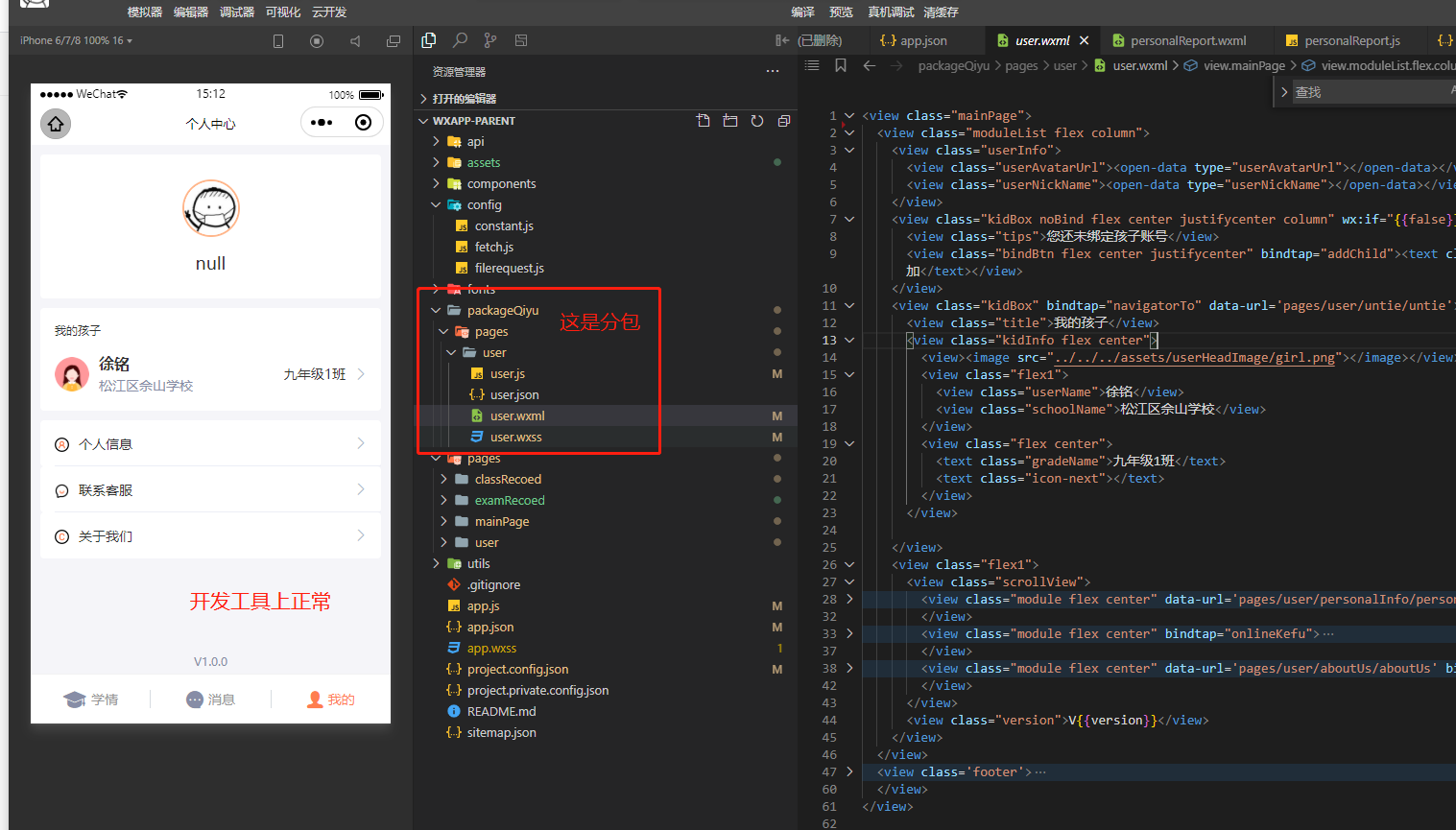Select the 我的 tab in simulator
This screenshot has height=830, width=1456.
(331, 700)
